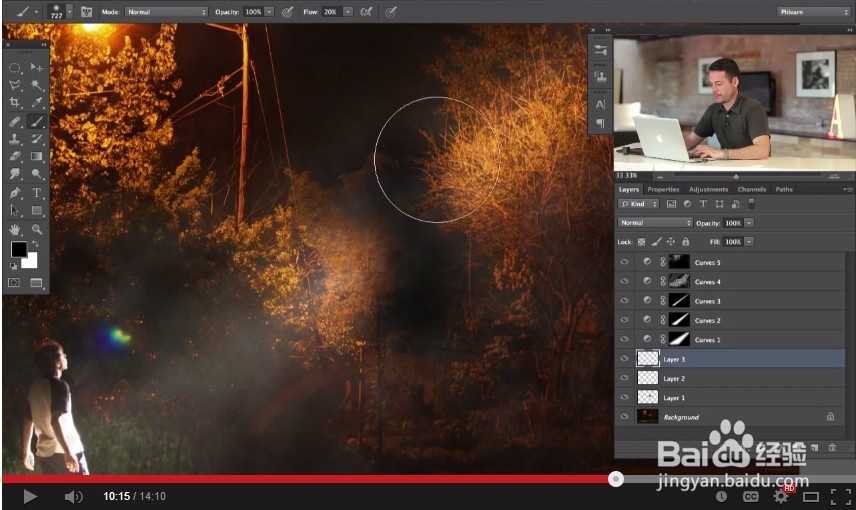Toggle airbrush build-up in options bar
This screenshot has width=856, height=510.
click(x=366, y=11)
